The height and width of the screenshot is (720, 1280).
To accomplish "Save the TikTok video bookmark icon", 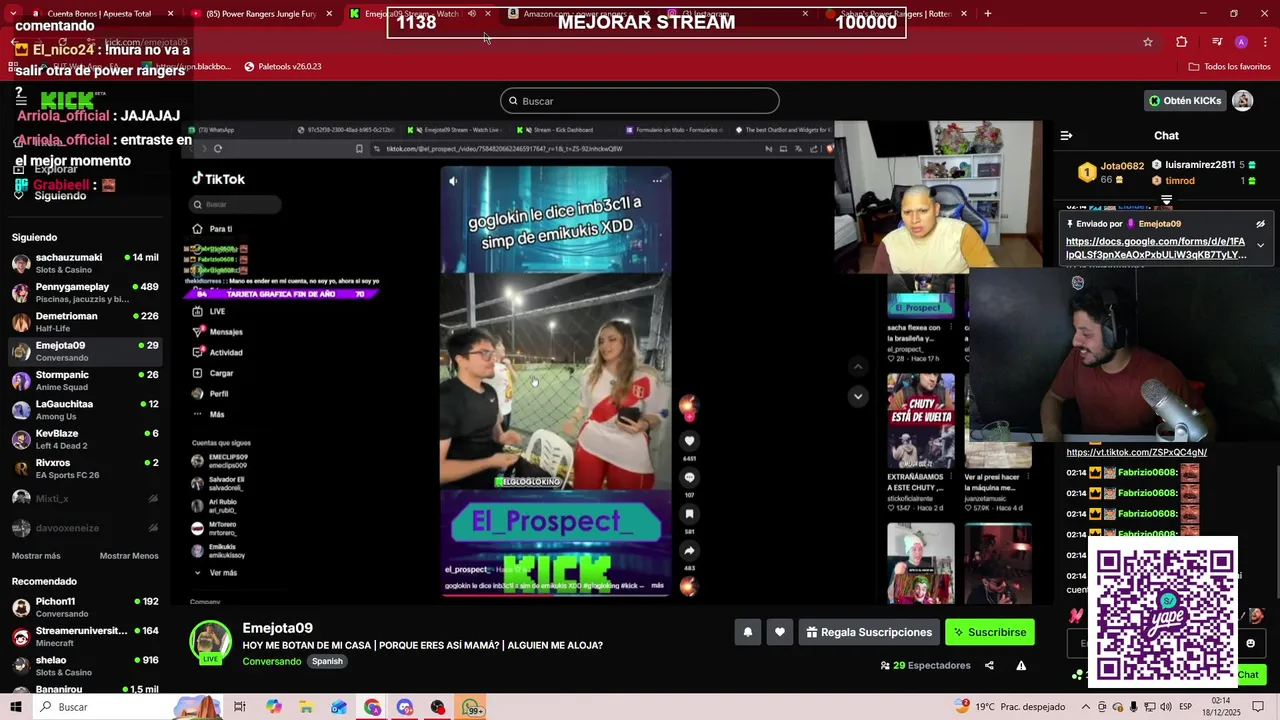I will (x=689, y=514).
